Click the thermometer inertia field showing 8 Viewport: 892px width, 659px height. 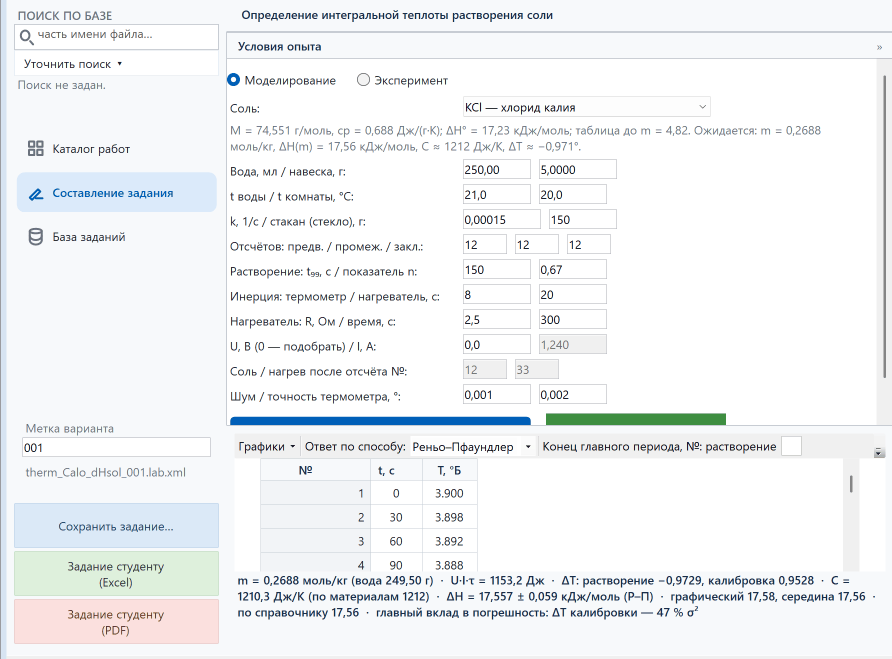point(497,295)
